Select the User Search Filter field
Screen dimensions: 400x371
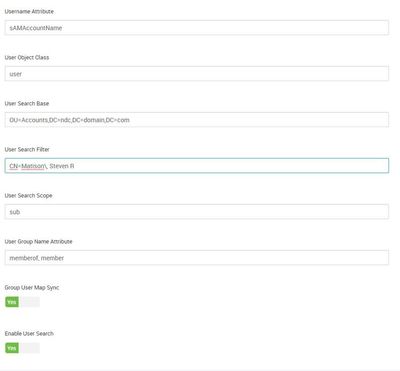coord(197,166)
